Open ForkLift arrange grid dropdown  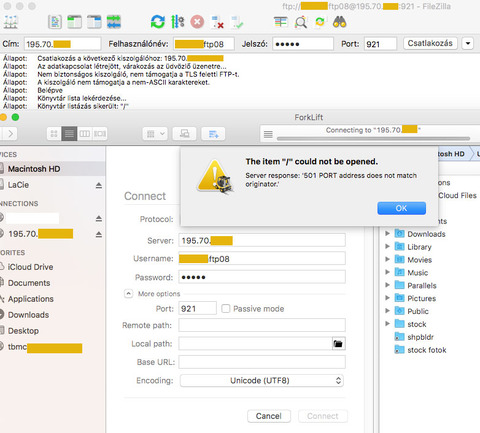[x=155, y=134]
